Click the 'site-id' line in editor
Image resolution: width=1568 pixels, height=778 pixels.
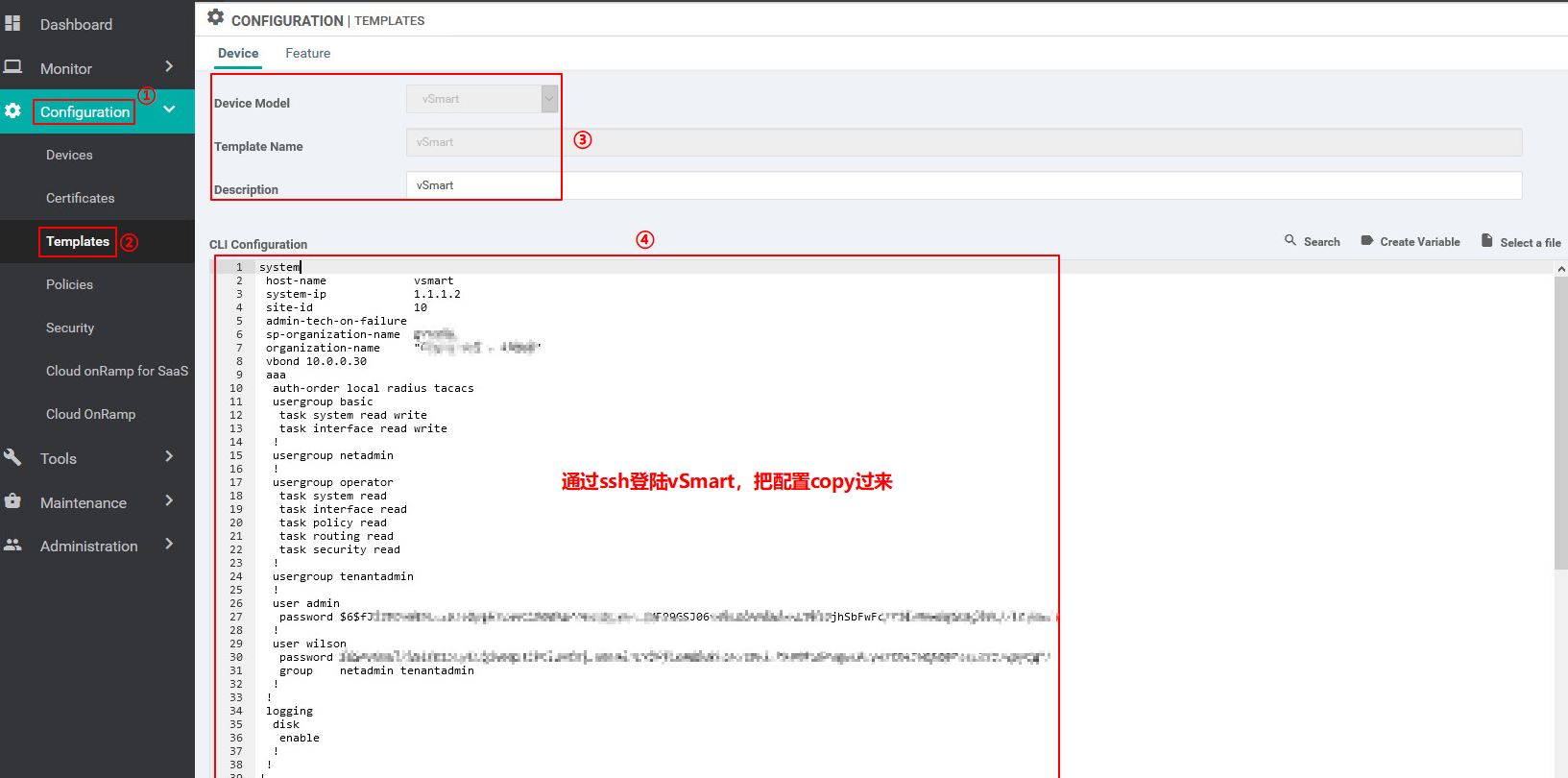coord(347,307)
